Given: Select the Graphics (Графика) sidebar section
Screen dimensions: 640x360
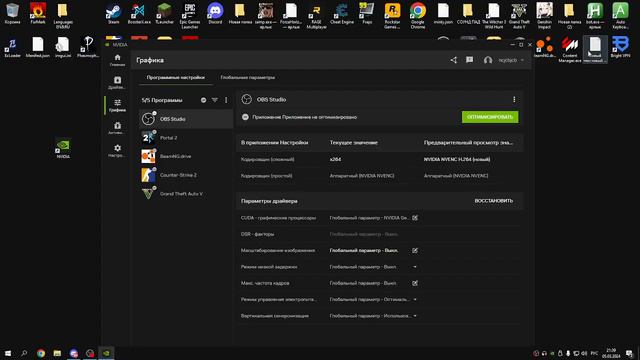Looking at the screenshot, I should click(x=117, y=105).
